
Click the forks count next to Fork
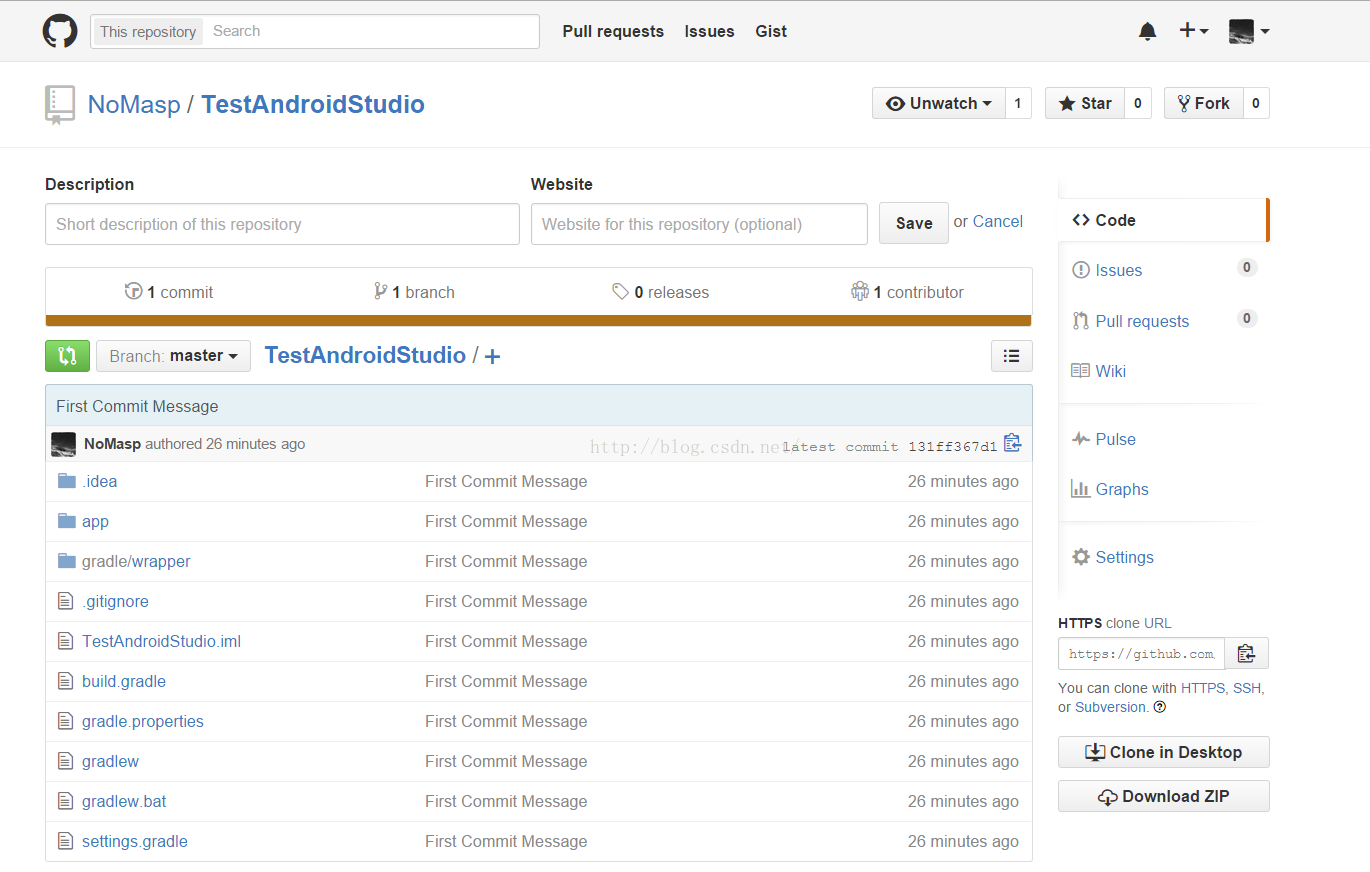tap(1256, 103)
